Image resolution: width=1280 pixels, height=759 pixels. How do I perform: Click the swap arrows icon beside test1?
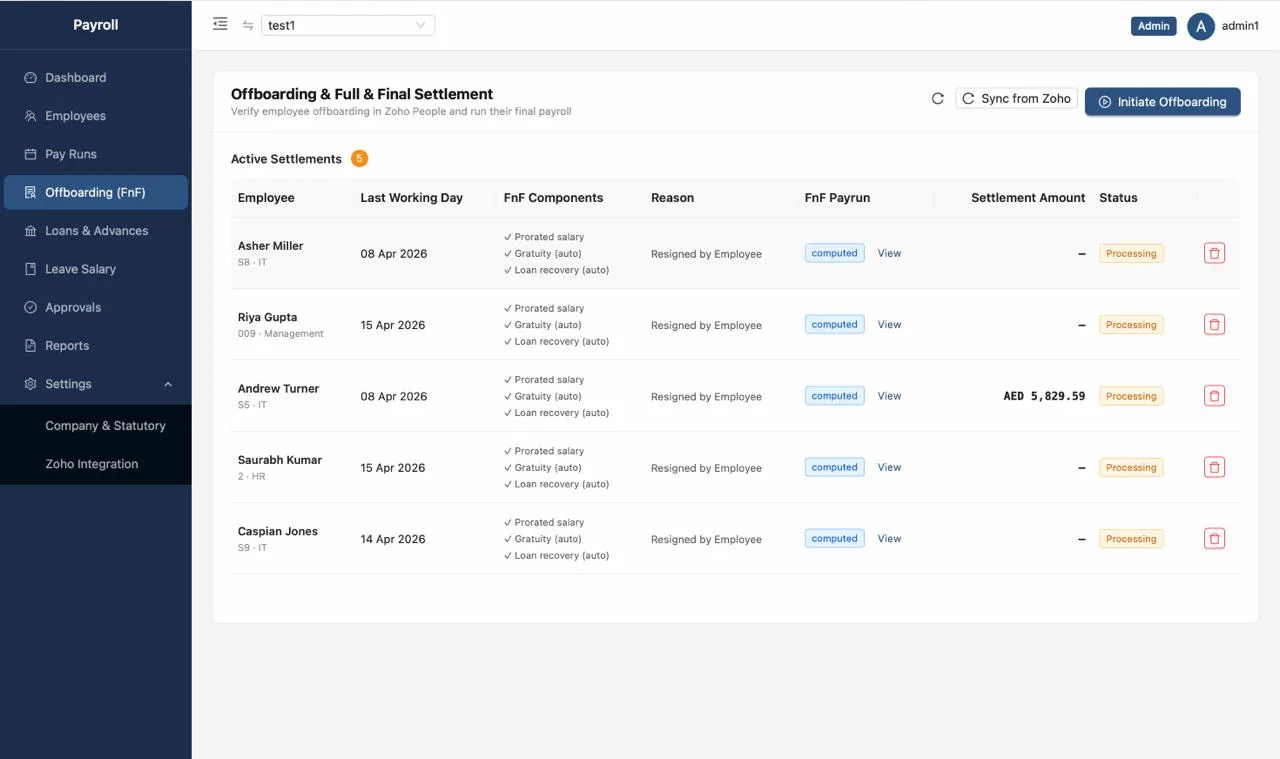248,25
